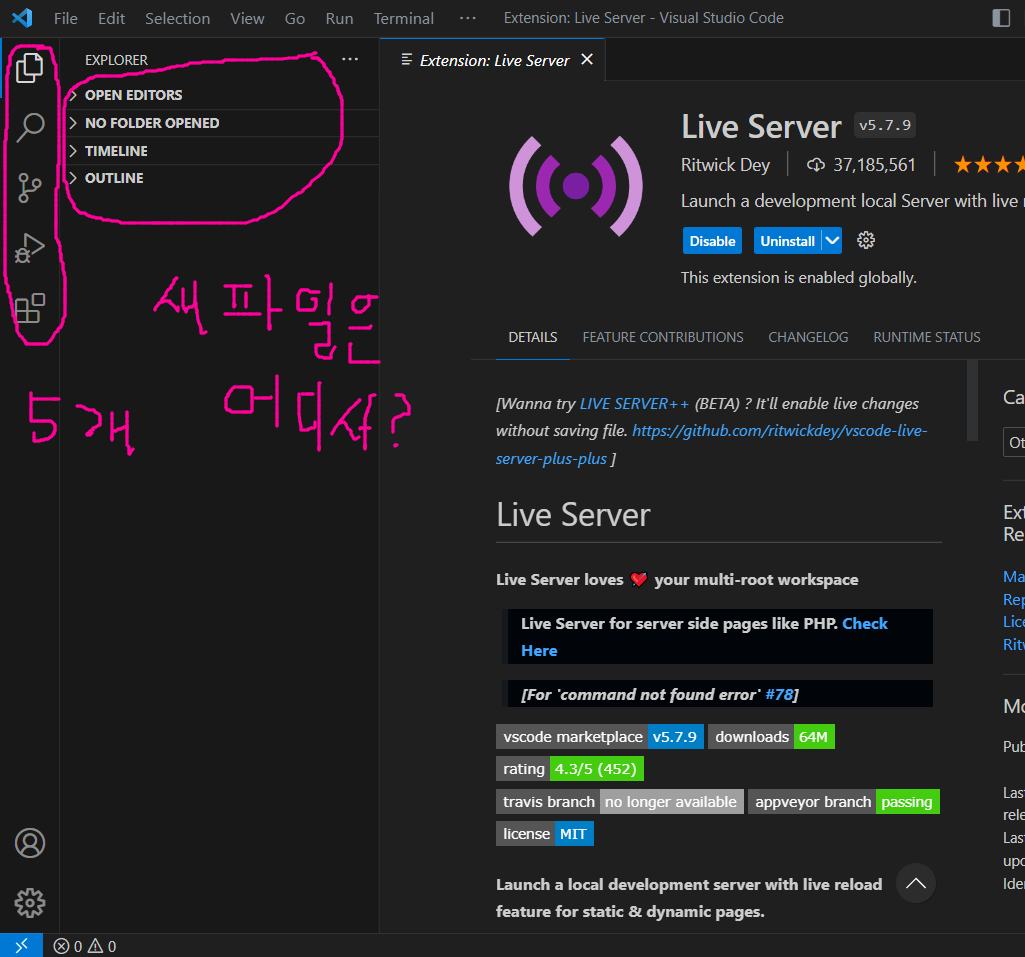The height and width of the screenshot is (957, 1025).
Task: Switch to the RUNTIME STATUS tab
Action: (926, 337)
